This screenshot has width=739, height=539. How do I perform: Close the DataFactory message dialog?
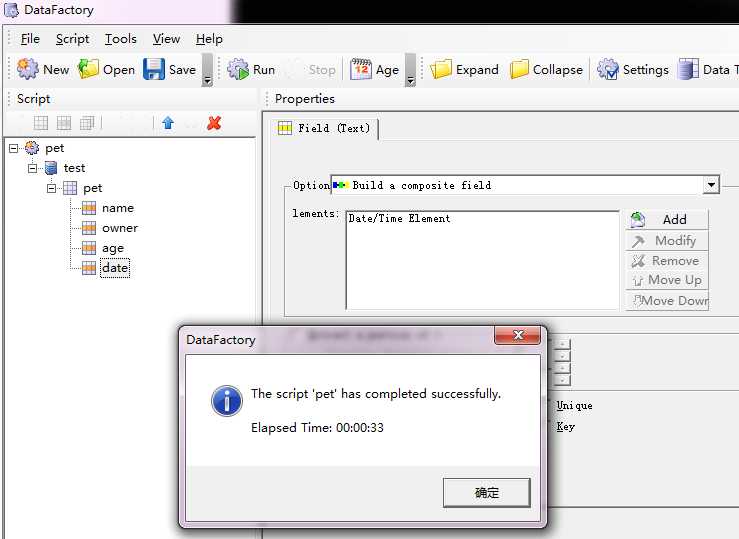pos(517,335)
